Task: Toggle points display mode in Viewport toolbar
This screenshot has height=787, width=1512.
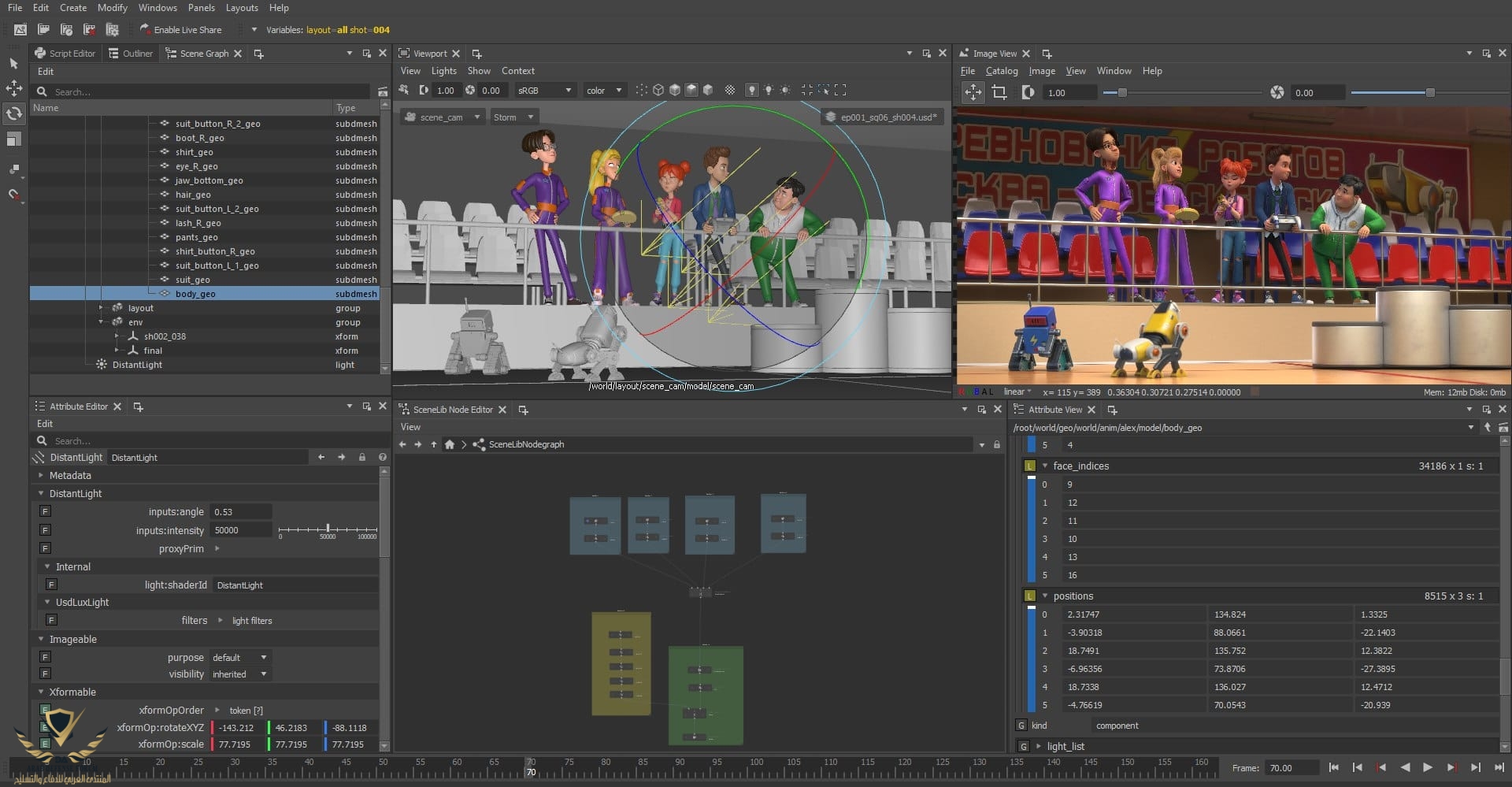Action: tap(641, 91)
